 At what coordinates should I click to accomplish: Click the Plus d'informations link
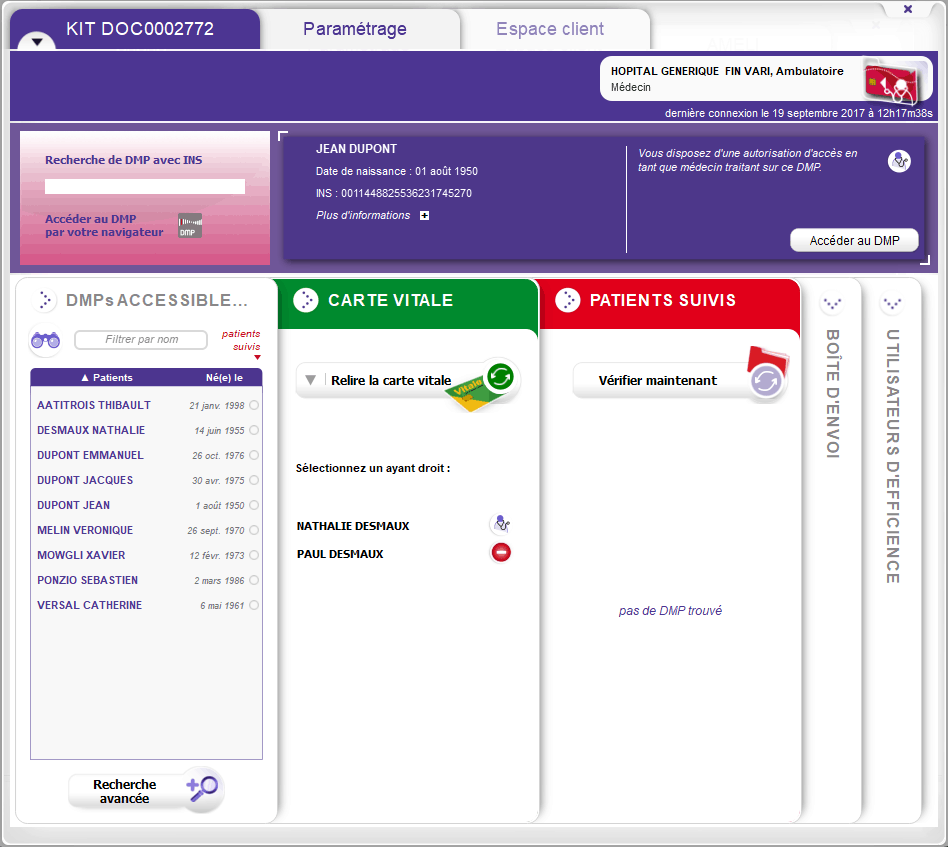(x=363, y=215)
